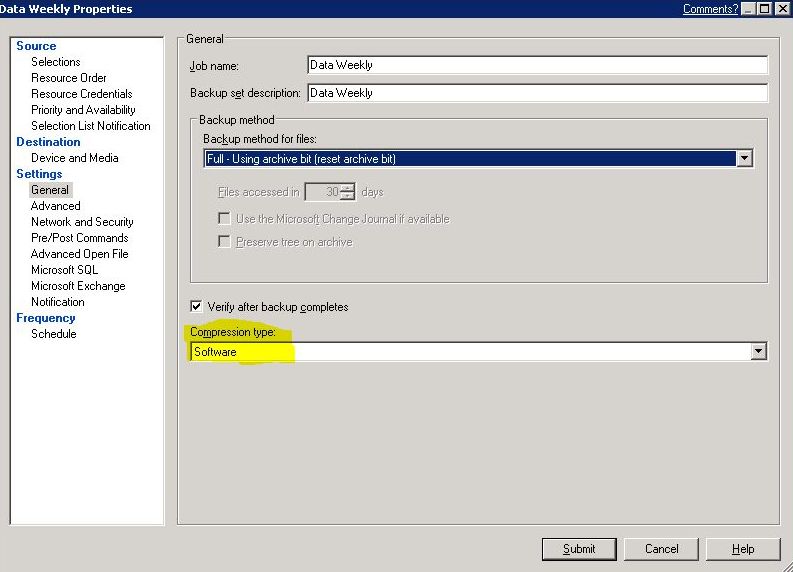
Task: Open Microsoft SQL settings
Action: point(64,270)
